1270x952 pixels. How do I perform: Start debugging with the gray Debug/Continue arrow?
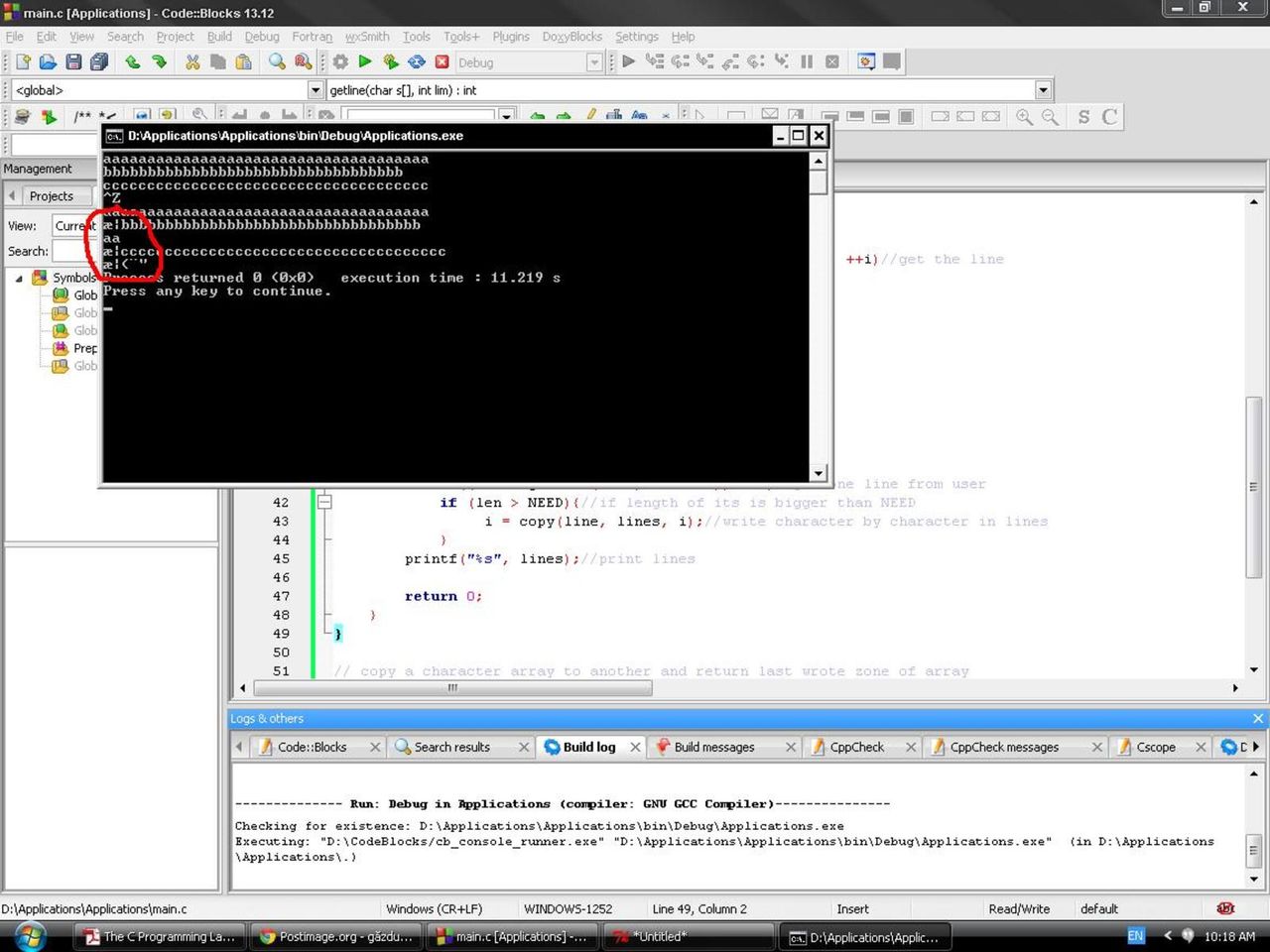point(628,61)
